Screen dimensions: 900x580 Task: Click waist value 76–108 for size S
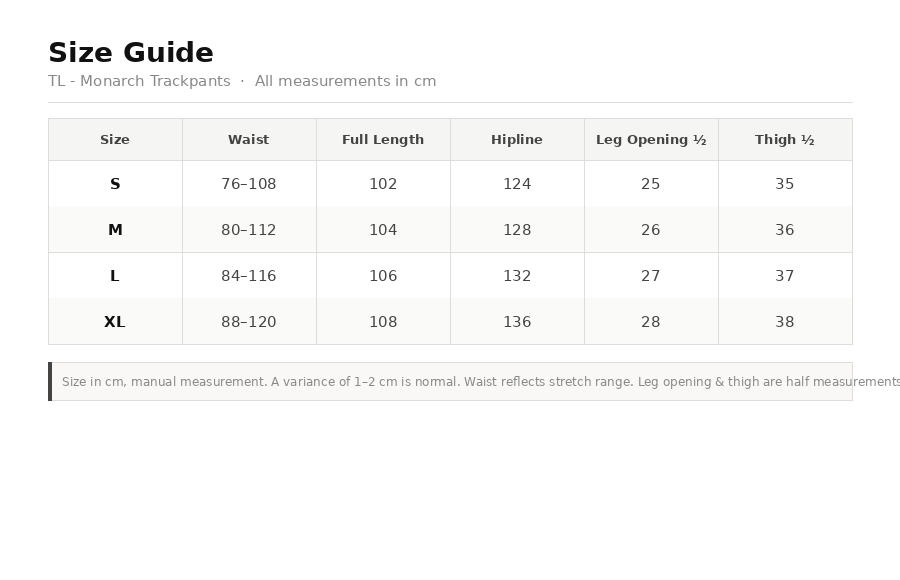pyautogui.click(x=249, y=184)
